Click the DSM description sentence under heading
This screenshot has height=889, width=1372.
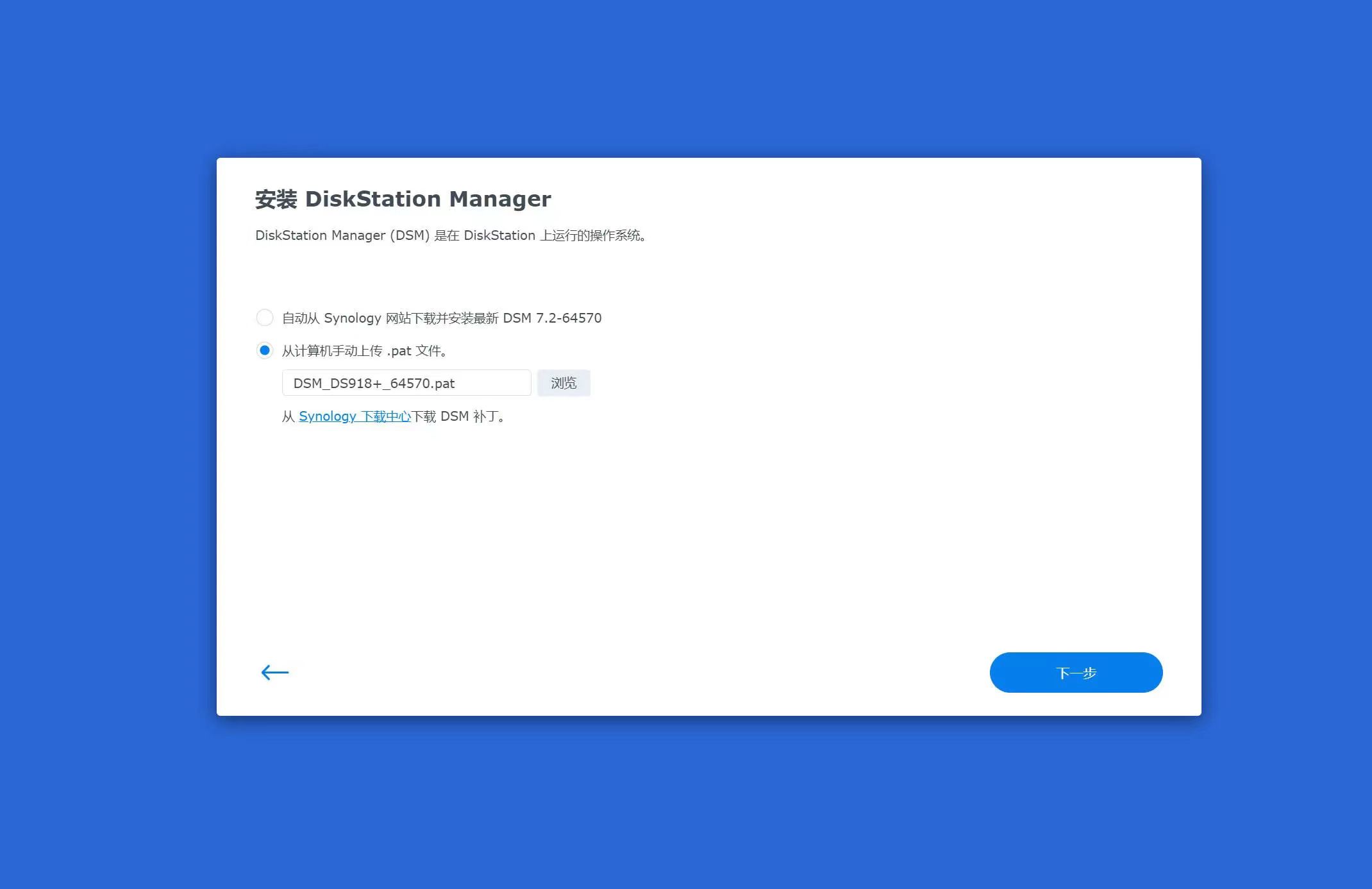pos(451,235)
